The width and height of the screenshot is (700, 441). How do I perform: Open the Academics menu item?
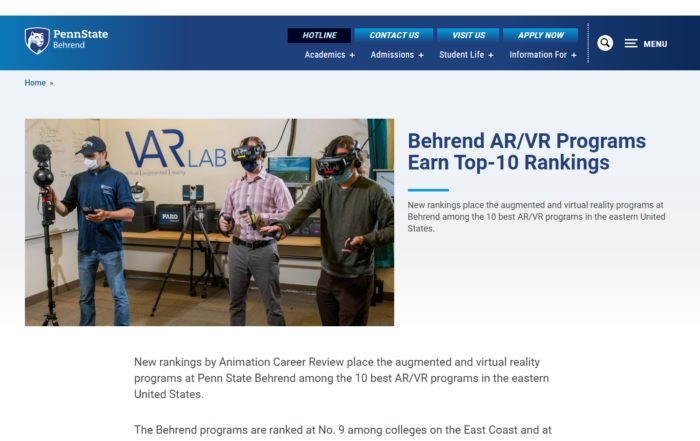(325, 55)
